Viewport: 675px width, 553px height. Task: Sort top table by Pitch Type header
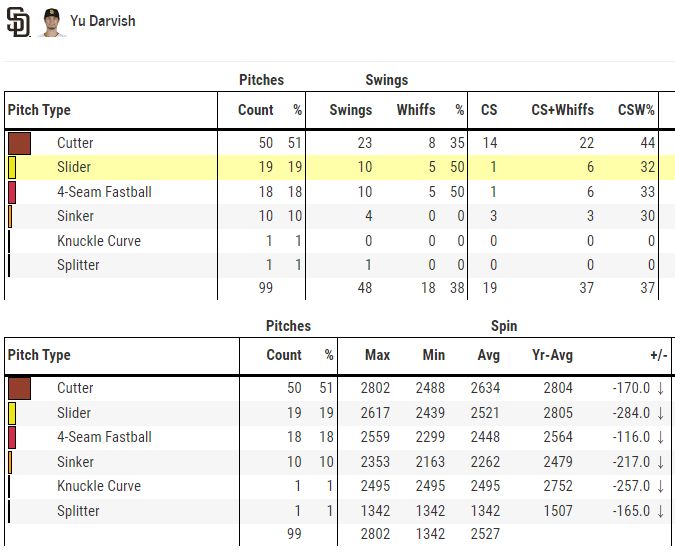tap(39, 110)
